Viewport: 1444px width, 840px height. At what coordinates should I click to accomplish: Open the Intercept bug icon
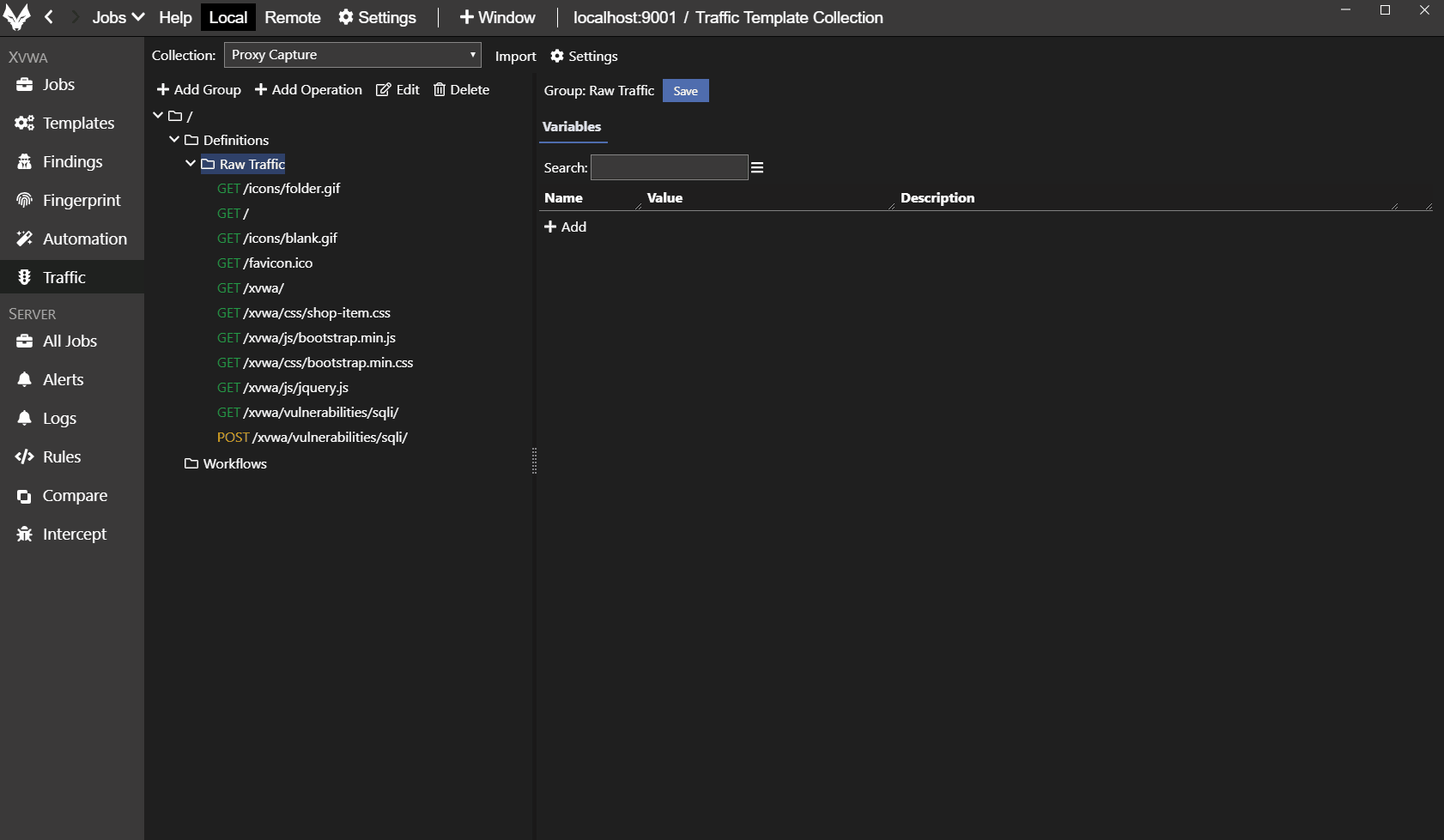[24, 534]
